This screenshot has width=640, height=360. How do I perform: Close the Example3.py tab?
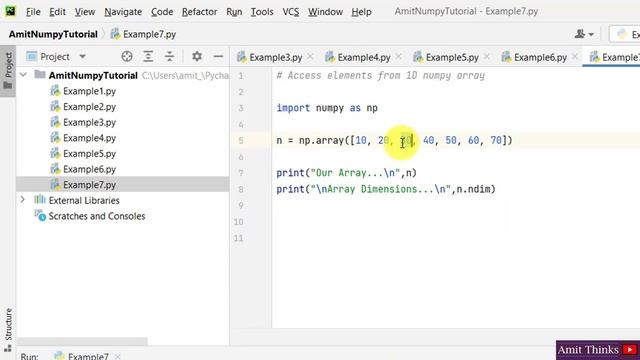tap(311, 57)
